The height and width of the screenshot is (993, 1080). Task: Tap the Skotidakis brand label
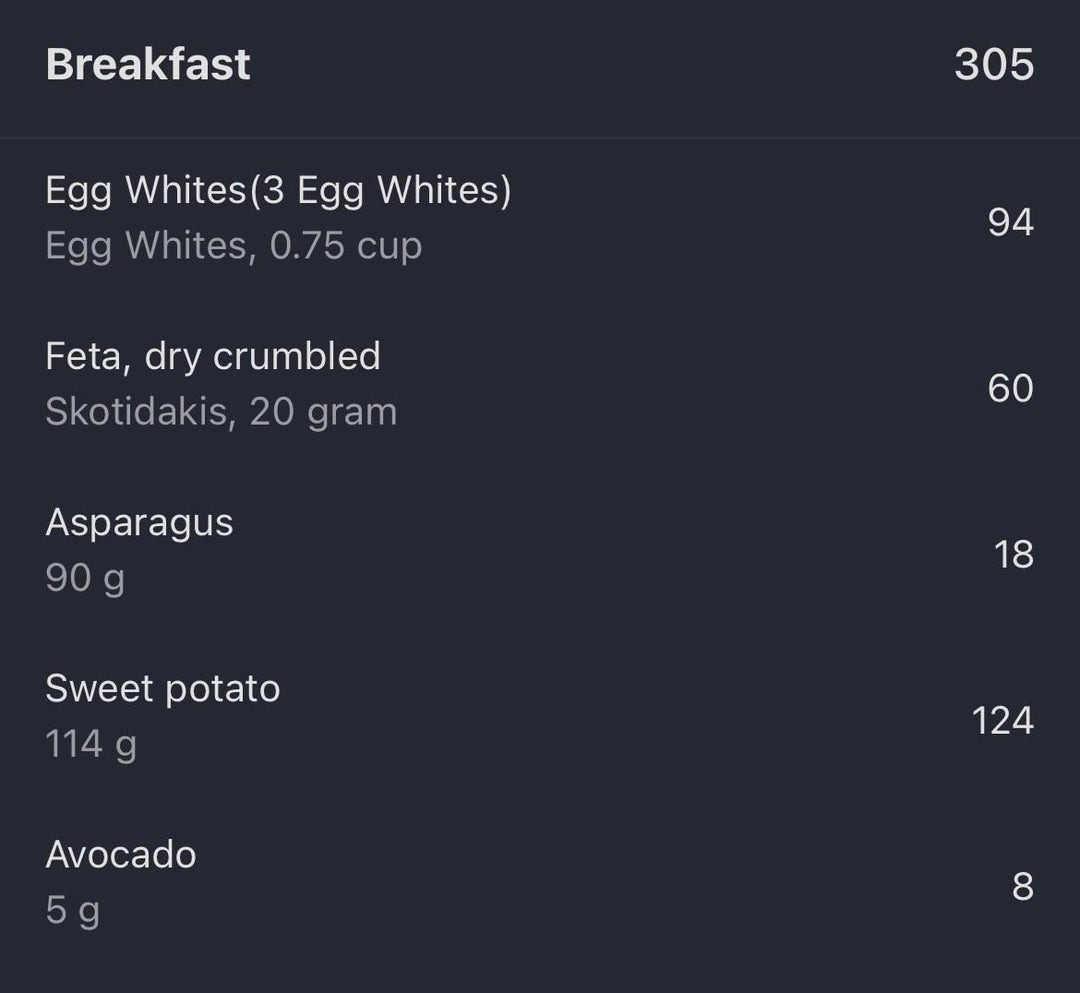(136, 412)
